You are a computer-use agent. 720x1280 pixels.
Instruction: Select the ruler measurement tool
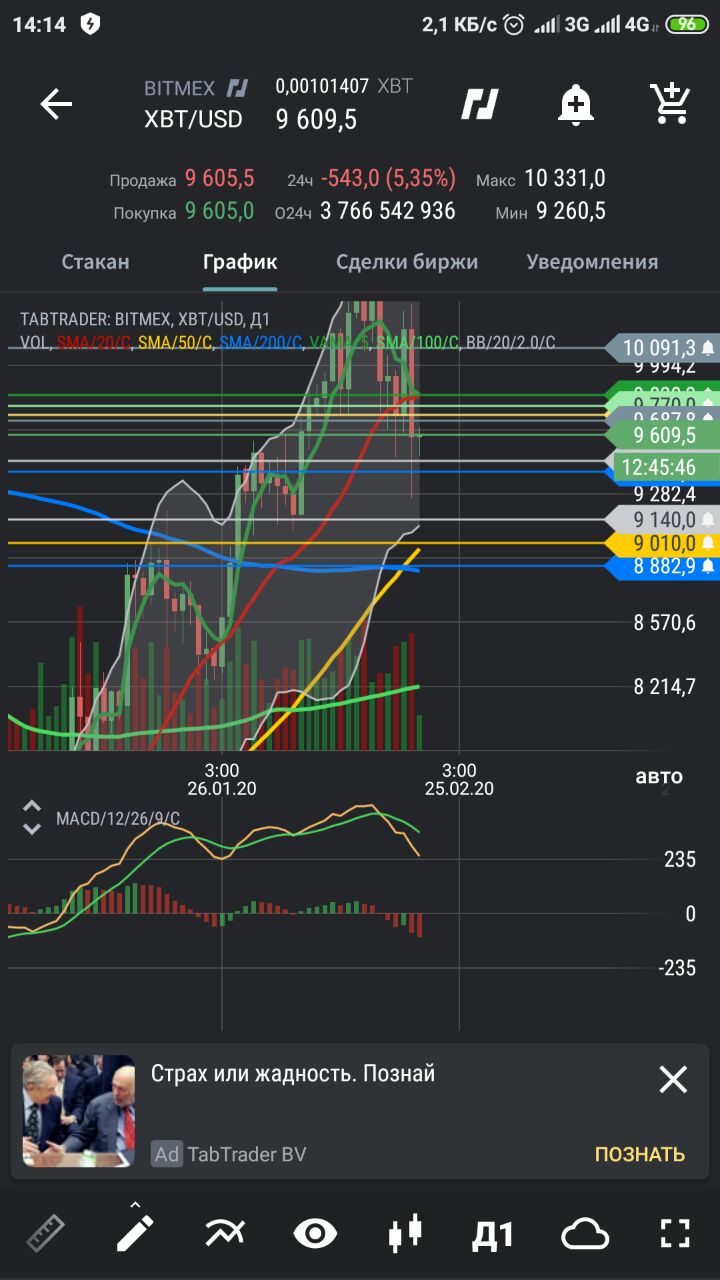45,1233
